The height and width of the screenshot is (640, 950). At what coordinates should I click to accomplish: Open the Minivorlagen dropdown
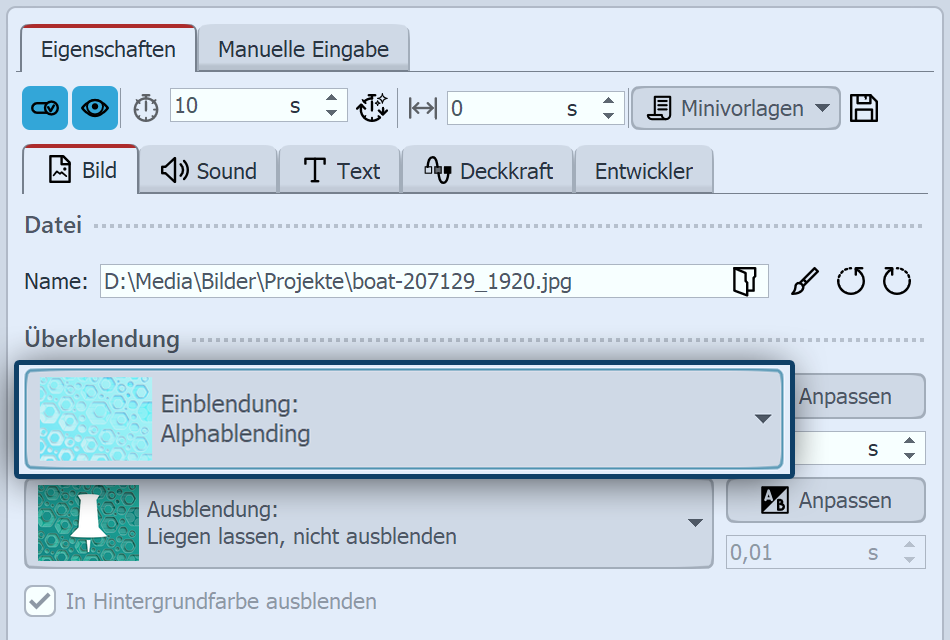coord(735,108)
